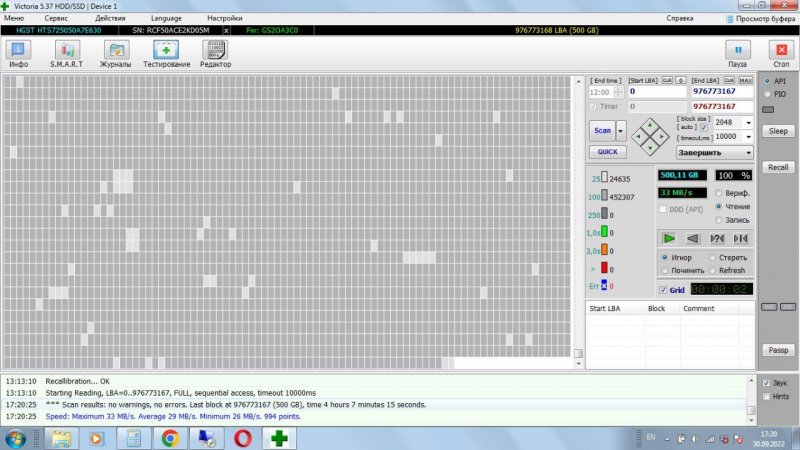Click the QUICK scan button

click(x=606, y=152)
